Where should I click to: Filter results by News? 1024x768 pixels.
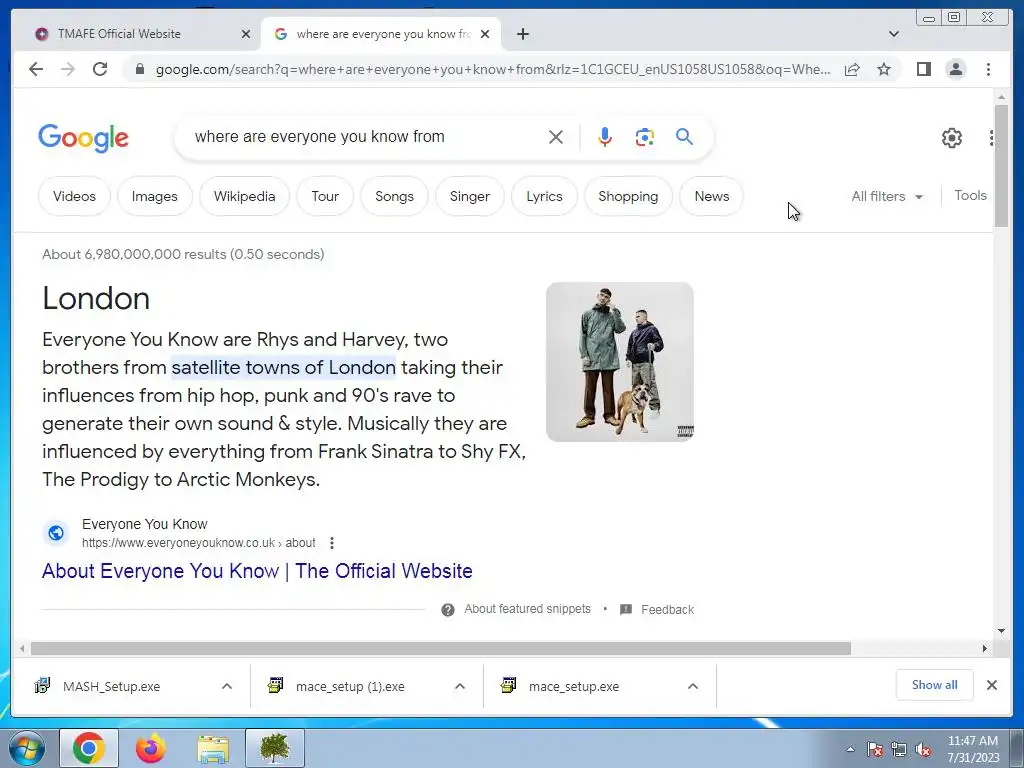712,196
